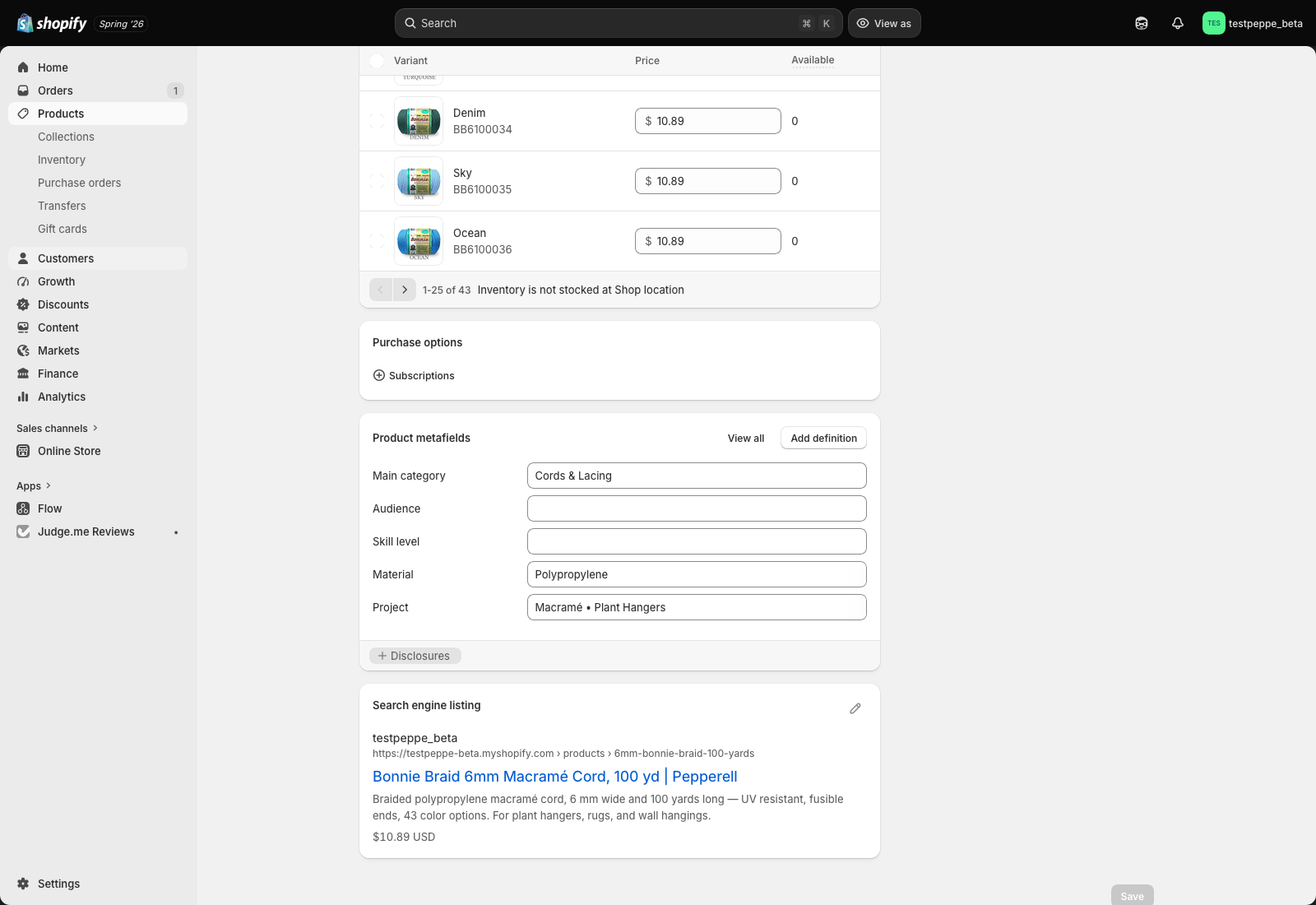Expand the Apps section

click(34, 485)
